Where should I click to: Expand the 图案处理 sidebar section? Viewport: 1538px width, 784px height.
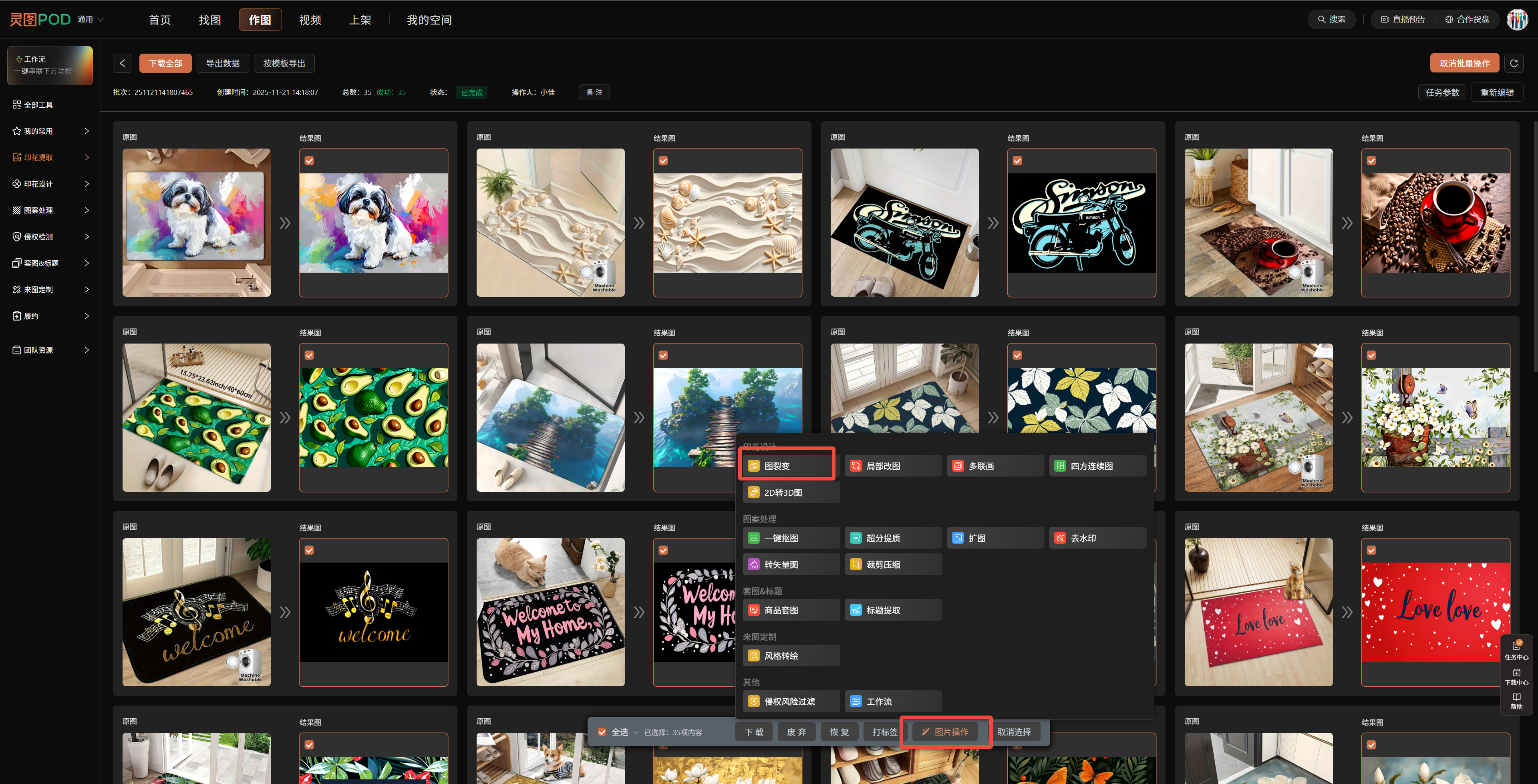[50, 210]
